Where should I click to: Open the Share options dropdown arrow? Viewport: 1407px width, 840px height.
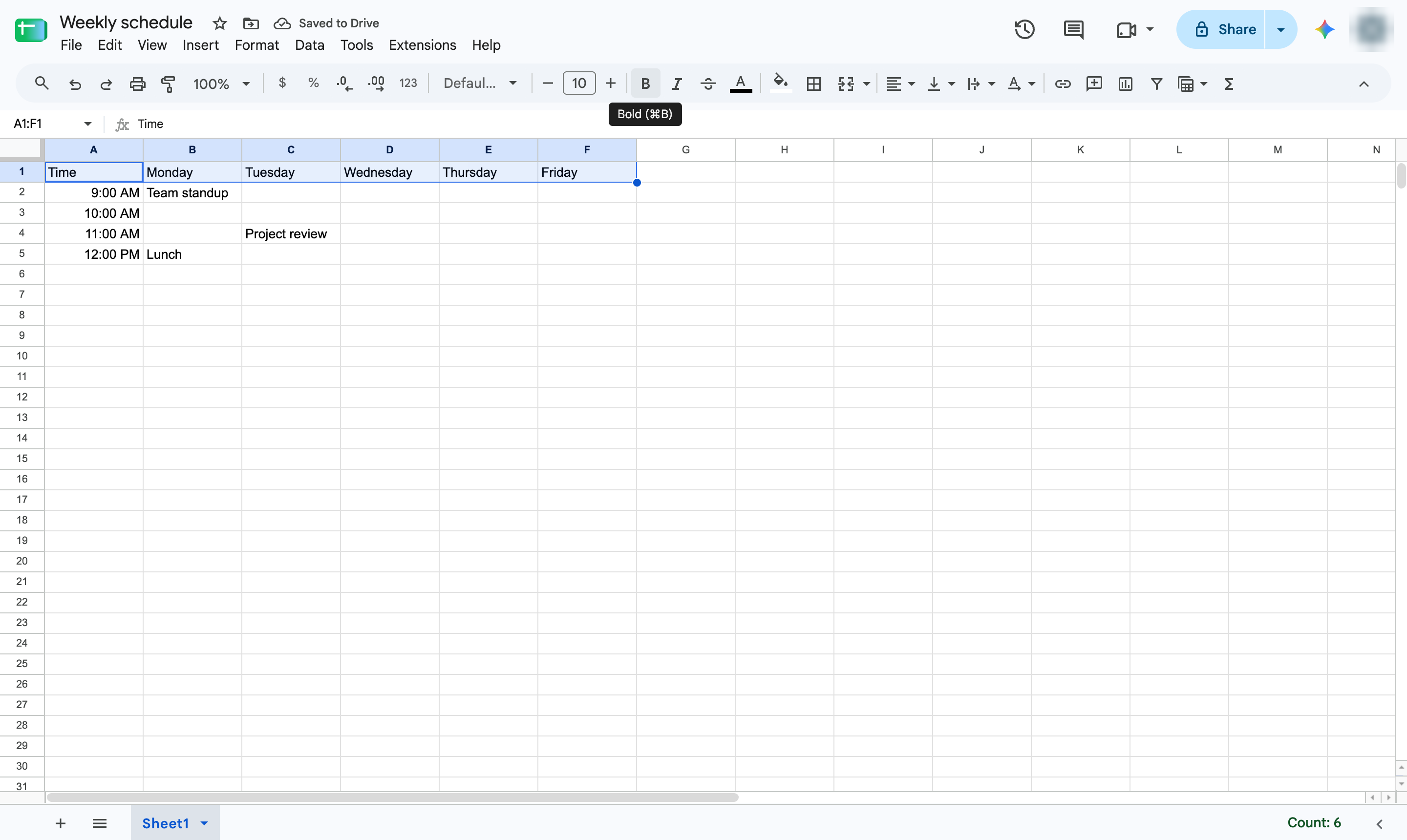[1281, 29]
